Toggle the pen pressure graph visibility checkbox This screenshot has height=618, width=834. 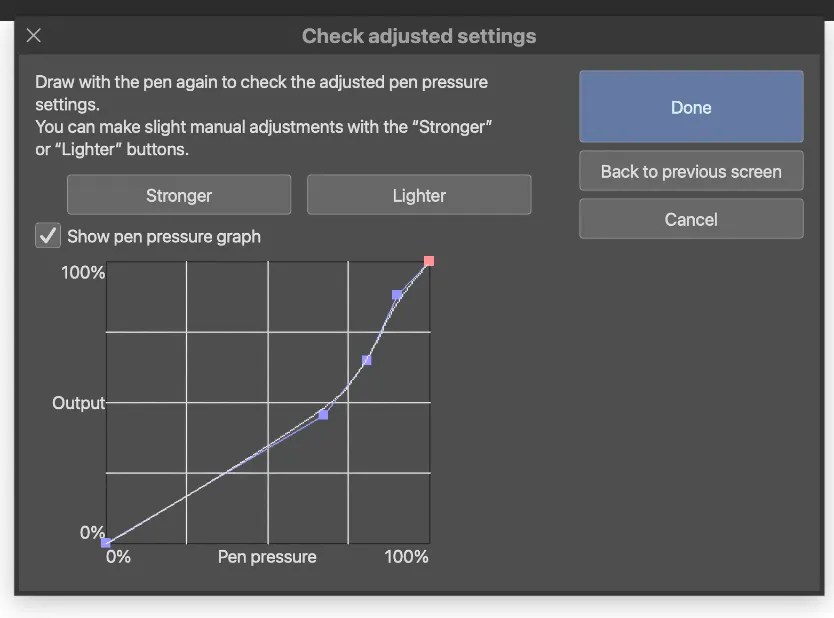pyautogui.click(x=47, y=236)
